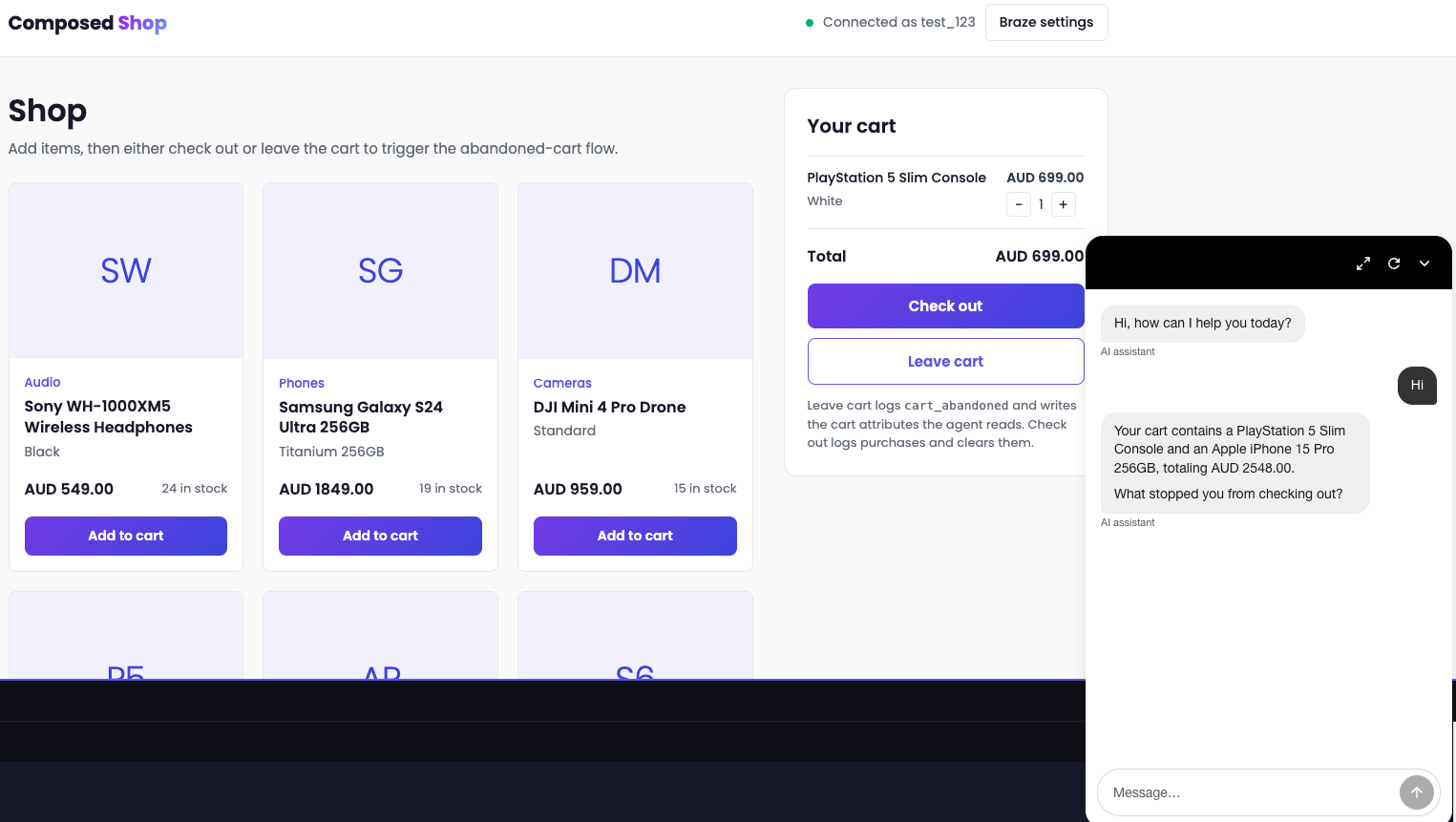Select the SW product image thumbnail
The image size is (1456, 822).
pos(126,271)
